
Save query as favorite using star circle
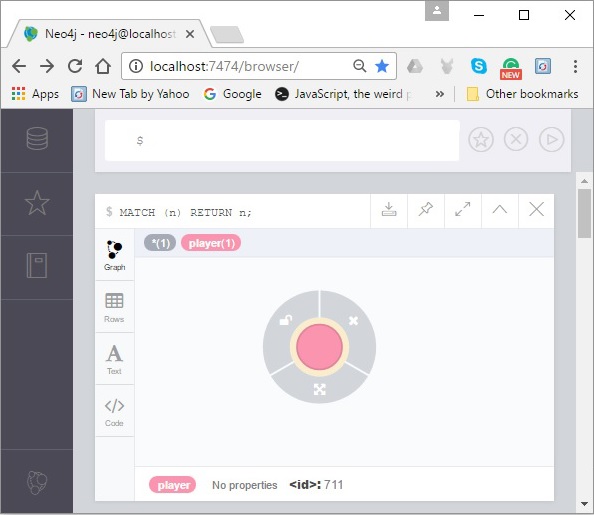481,139
